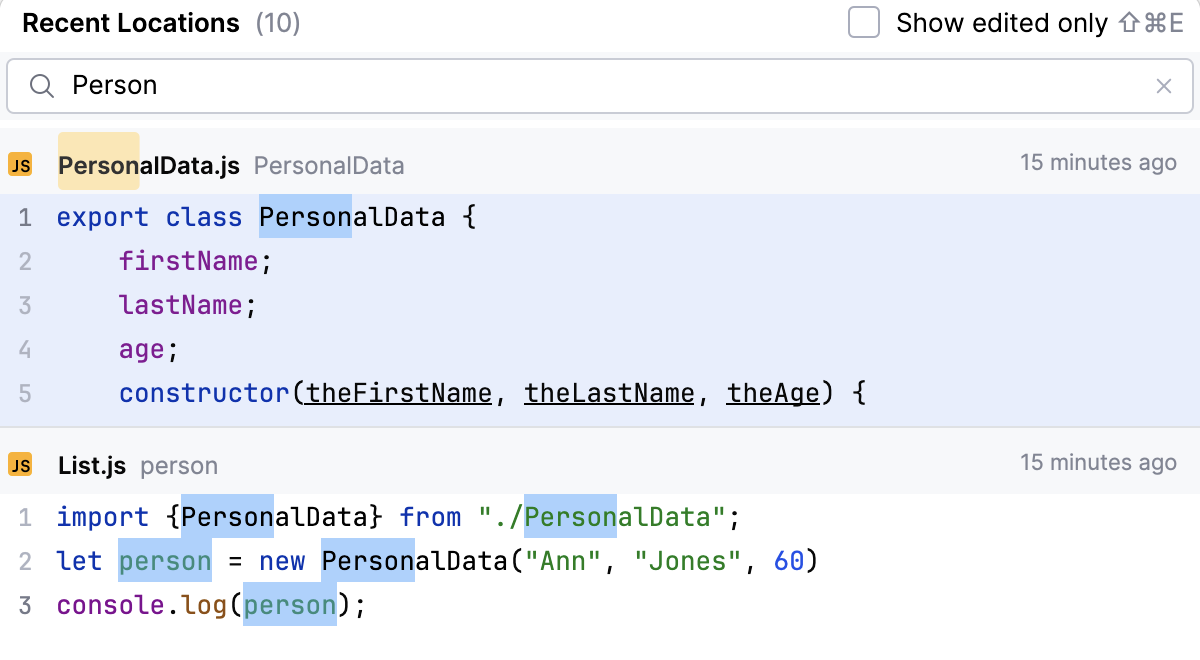Screen dimensions: 1200x660
Task: Click the theAge parameter in constructor
Action: [x=773, y=393]
